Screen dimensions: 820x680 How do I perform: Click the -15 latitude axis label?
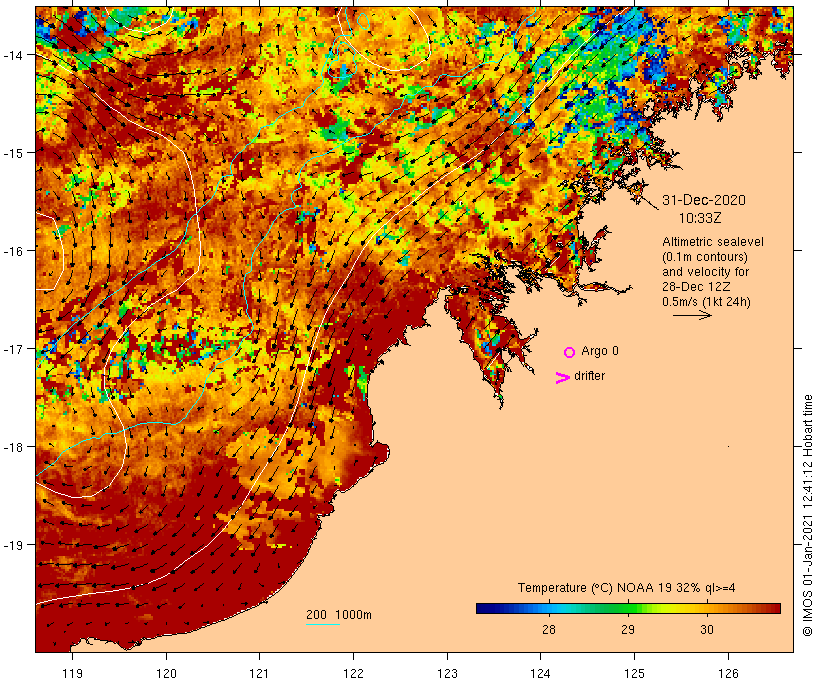coord(13,153)
